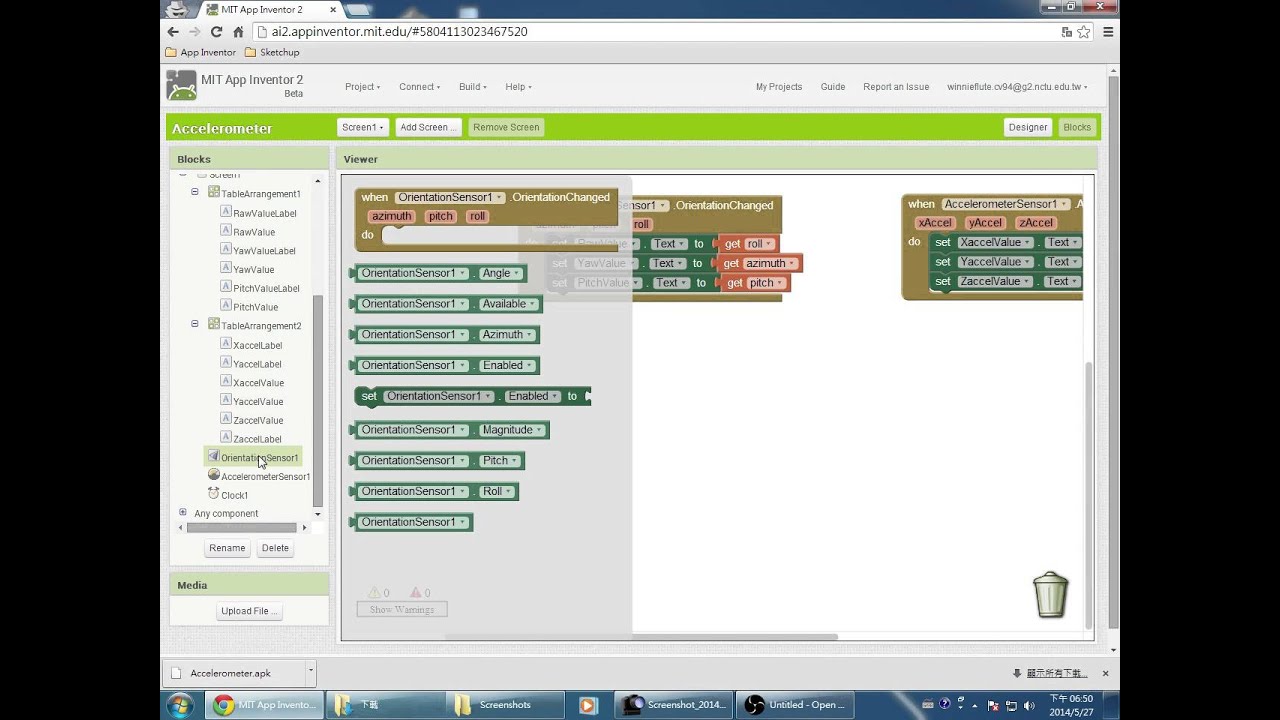Click TableArrangement1 grid icon
This screenshot has height=720, width=1280.
coord(213,192)
